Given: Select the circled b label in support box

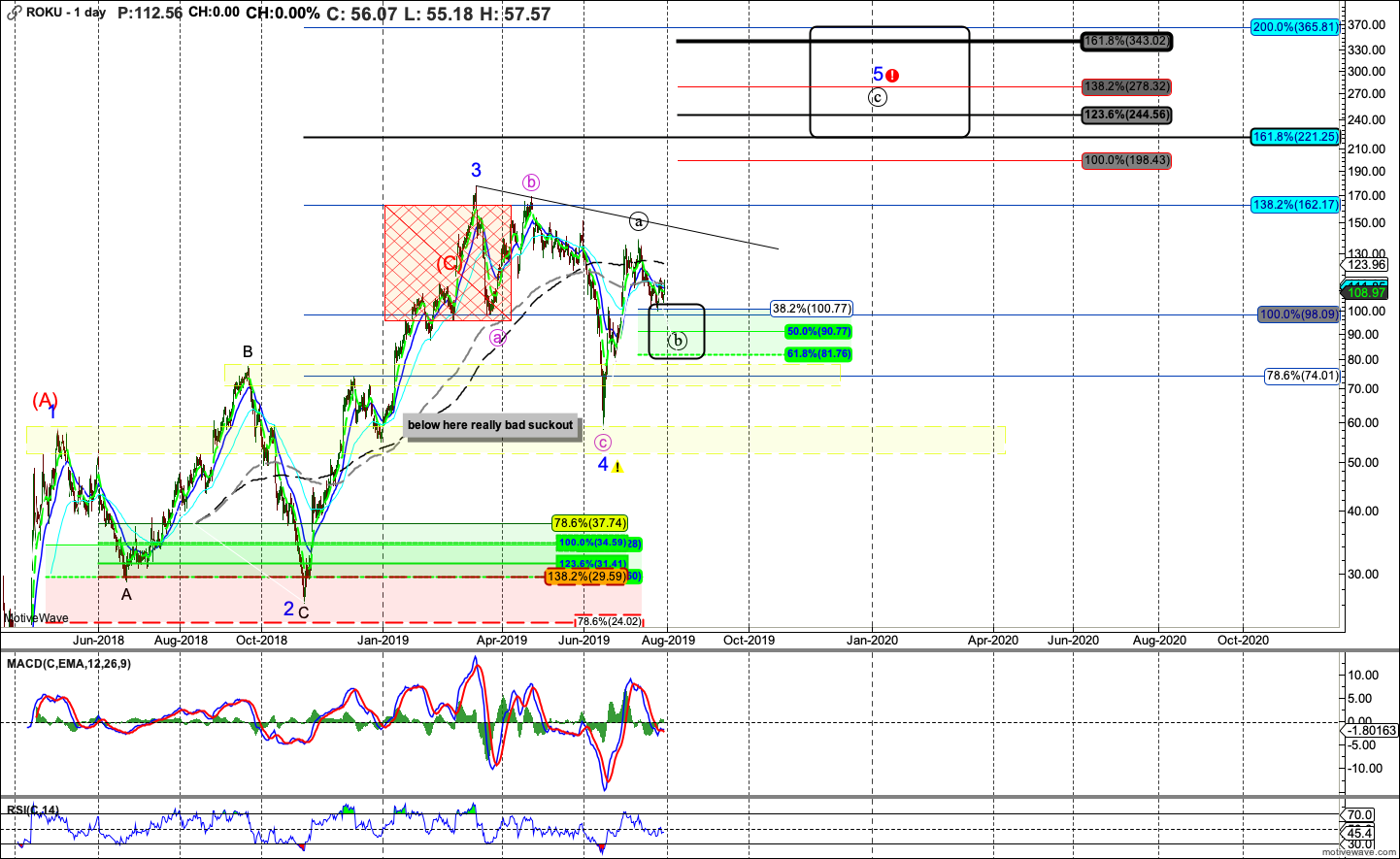Looking at the screenshot, I should (x=678, y=341).
